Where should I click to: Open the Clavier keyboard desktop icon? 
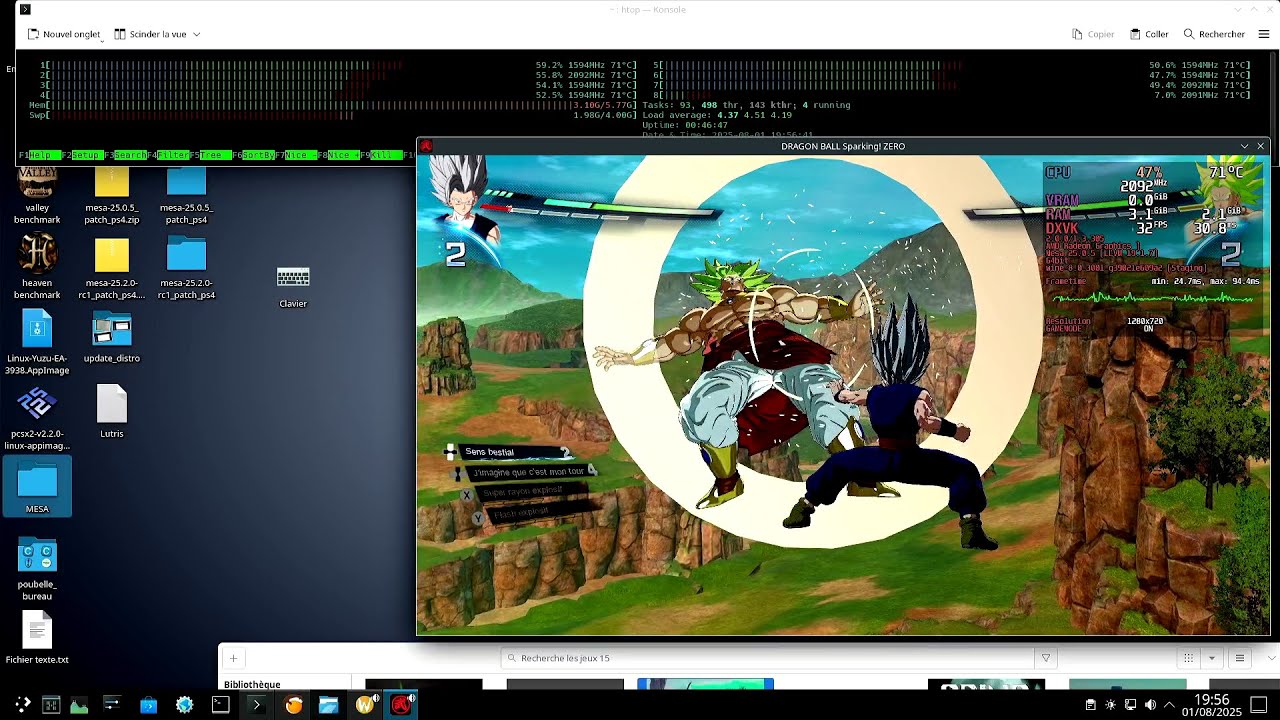pos(293,287)
